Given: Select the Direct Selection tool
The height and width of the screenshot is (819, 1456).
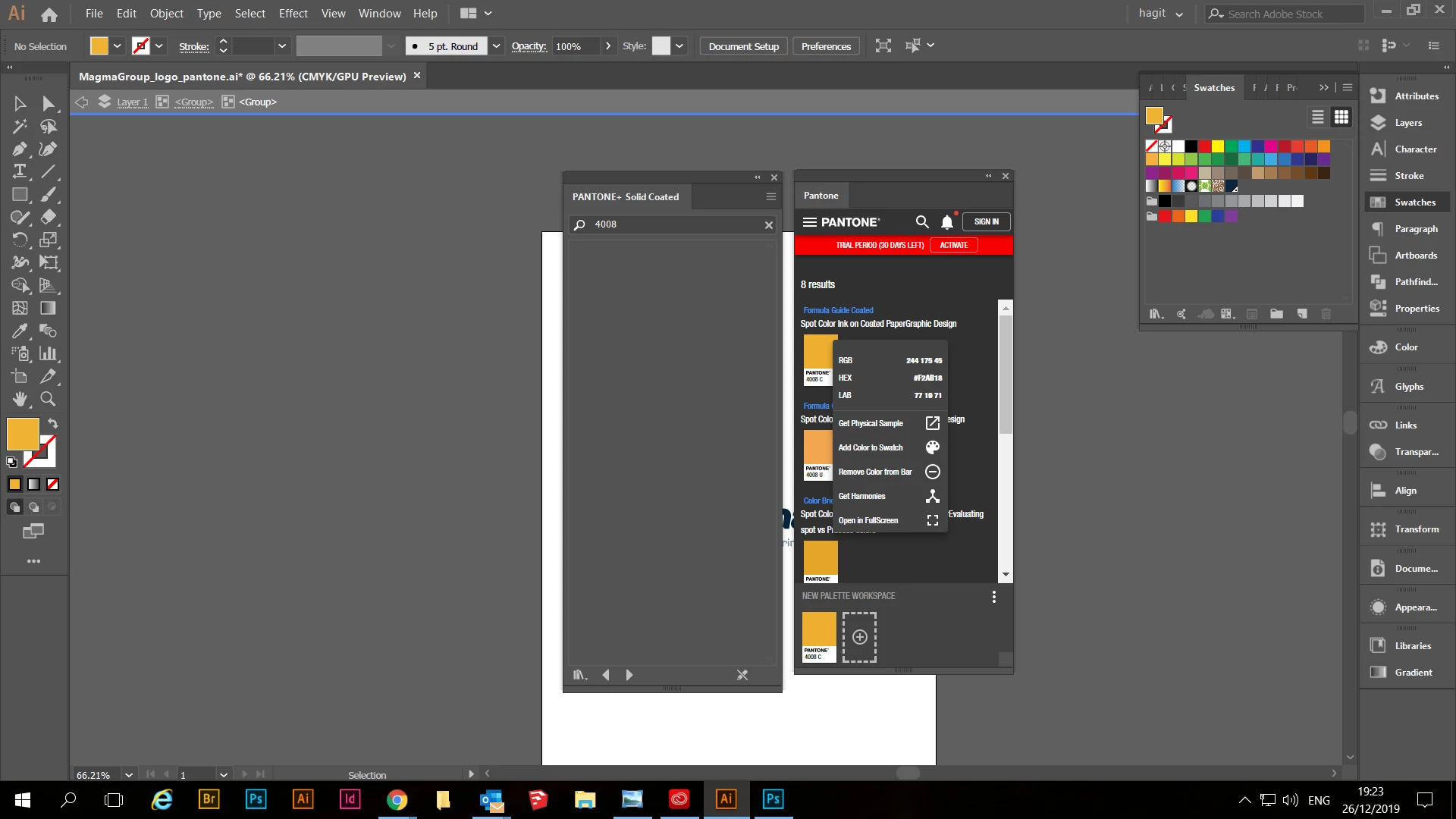Looking at the screenshot, I should click(x=48, y=103).
